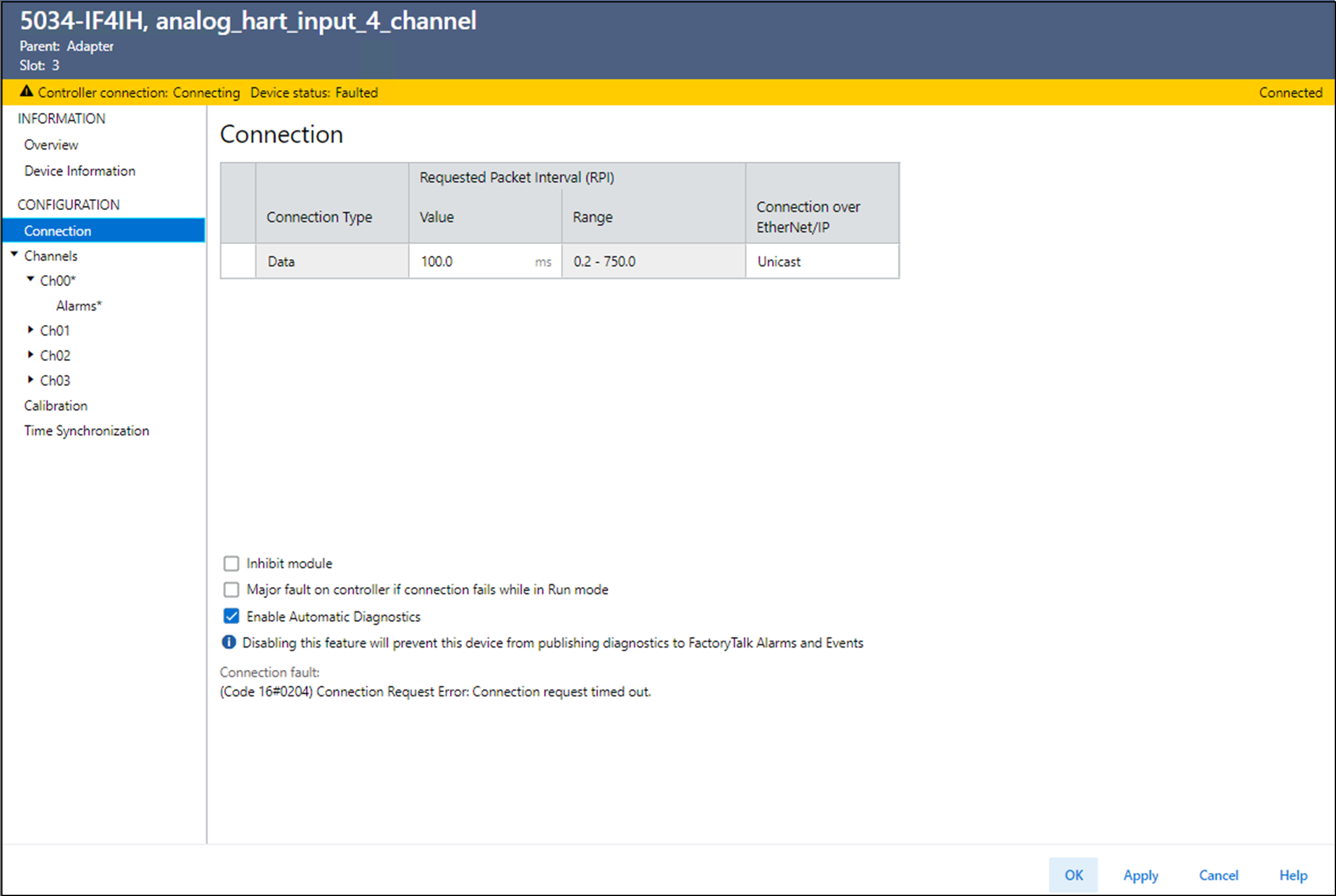Open Device Information page
Screen dimensions: 1336x896
point(80,171)
